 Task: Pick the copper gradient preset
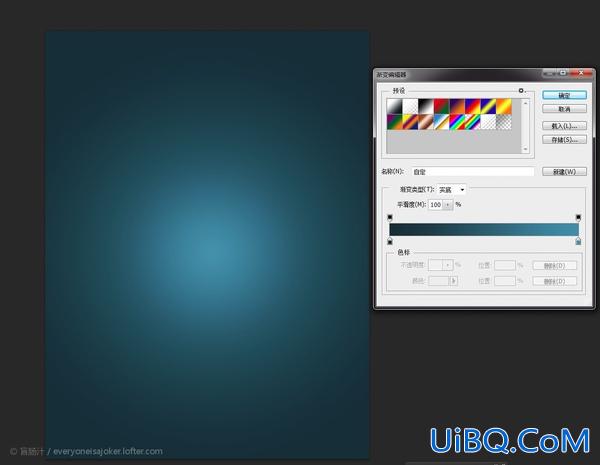pyautogui.click(x=426, y=122)
